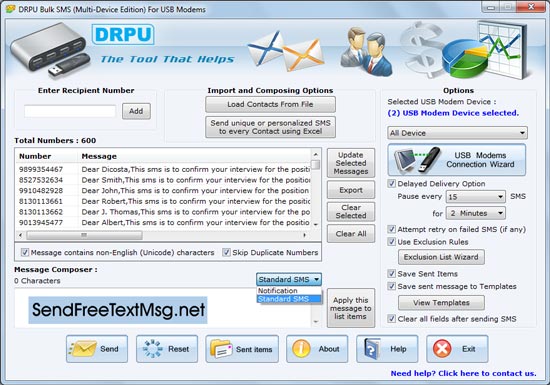Click the red Exit cross icon
Viewport: 550px width, 385px height.
pyautogui.click(x=442, y=349)
